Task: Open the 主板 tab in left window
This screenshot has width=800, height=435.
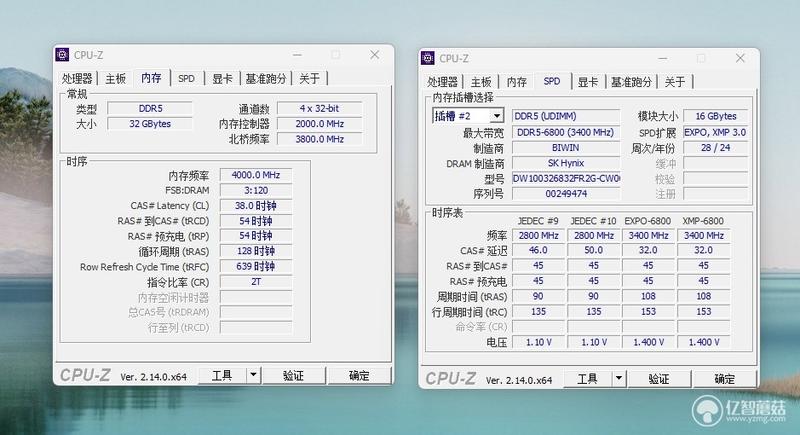Action: point(116,79)
